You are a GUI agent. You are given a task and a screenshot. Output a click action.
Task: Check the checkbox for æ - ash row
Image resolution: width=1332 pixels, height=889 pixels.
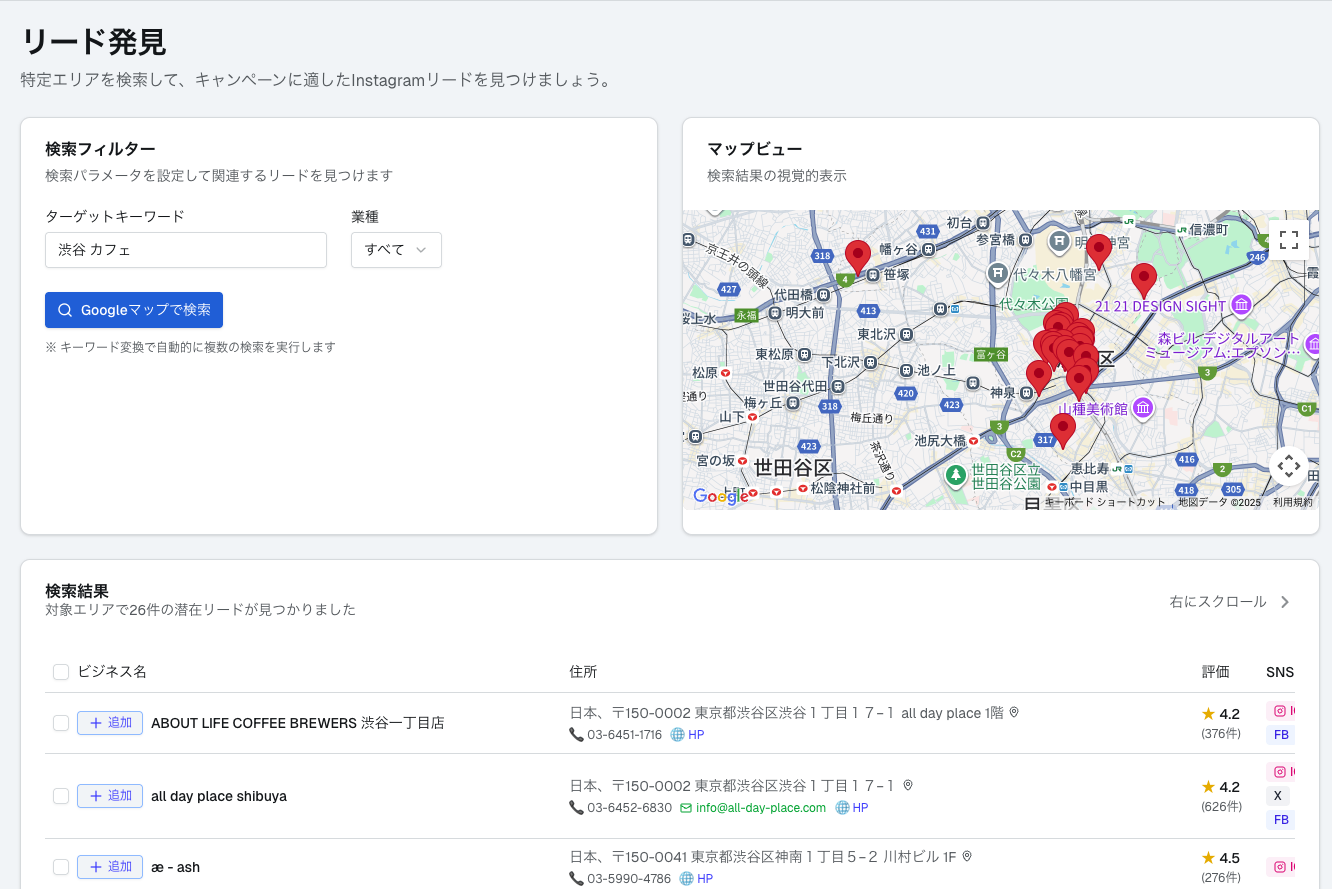[60, 866]
